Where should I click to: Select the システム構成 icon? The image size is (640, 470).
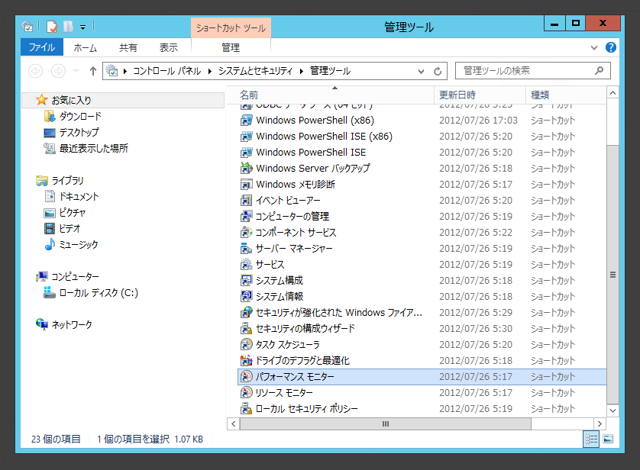pyautogui.click(x=246, y=280)
